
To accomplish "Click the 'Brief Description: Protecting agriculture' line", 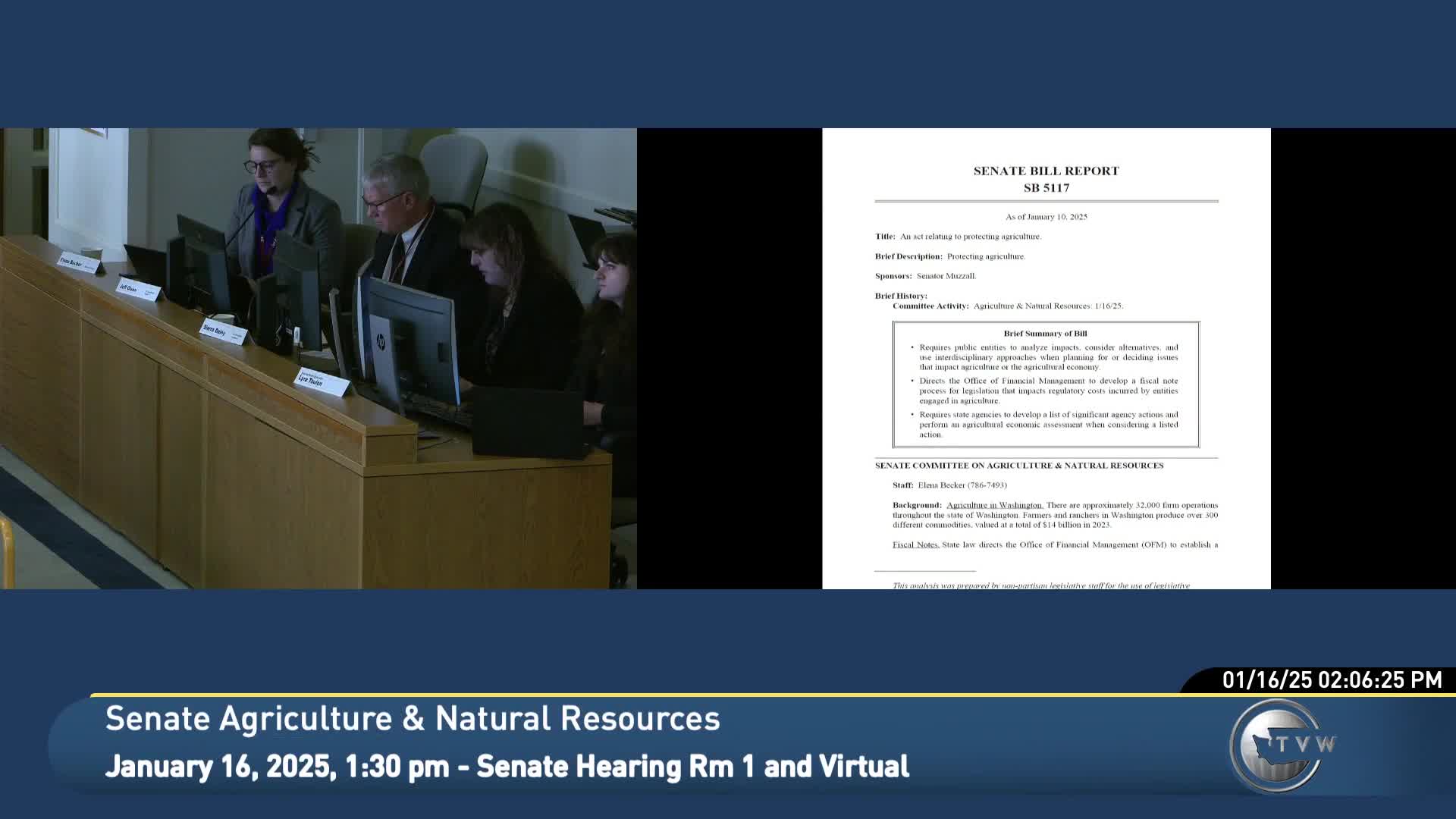I will pos(949,256).
